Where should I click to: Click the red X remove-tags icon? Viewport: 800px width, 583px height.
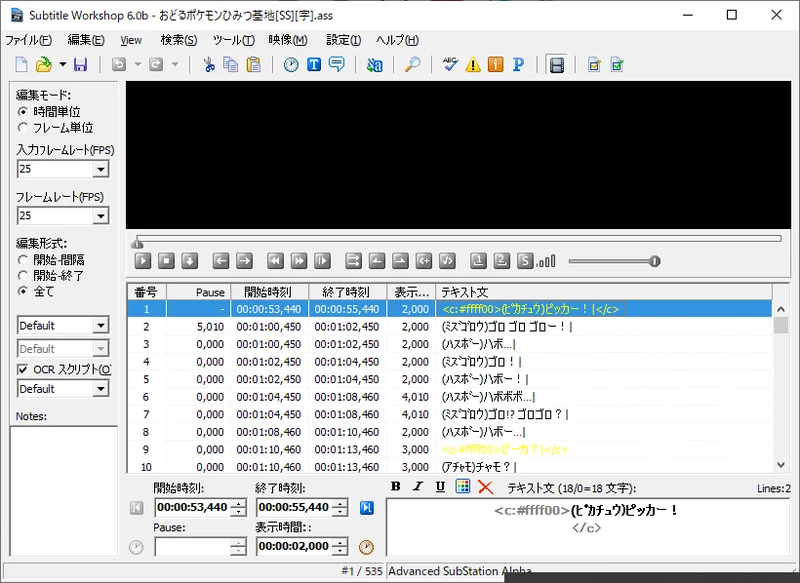click(485, 487)
